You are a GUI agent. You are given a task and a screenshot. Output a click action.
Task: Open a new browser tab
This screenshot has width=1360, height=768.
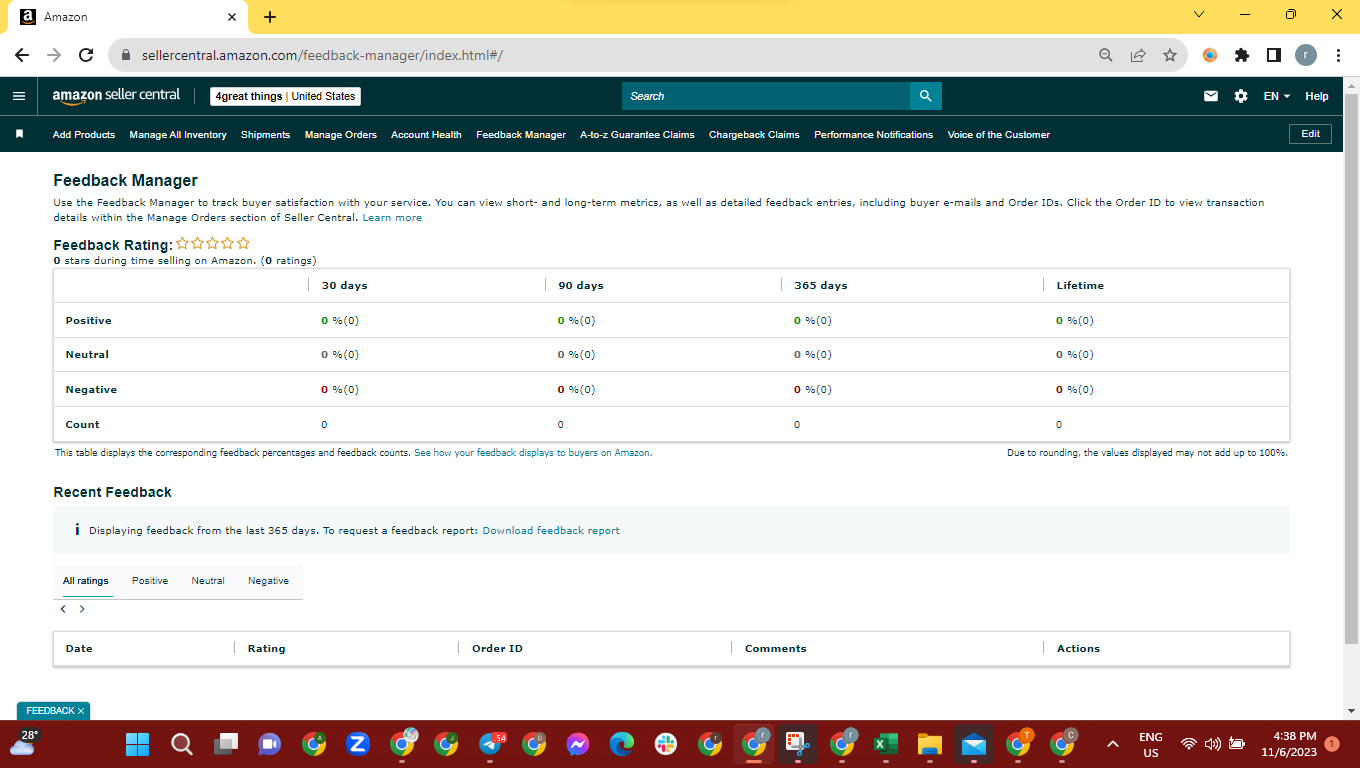[x=270, y=17]
